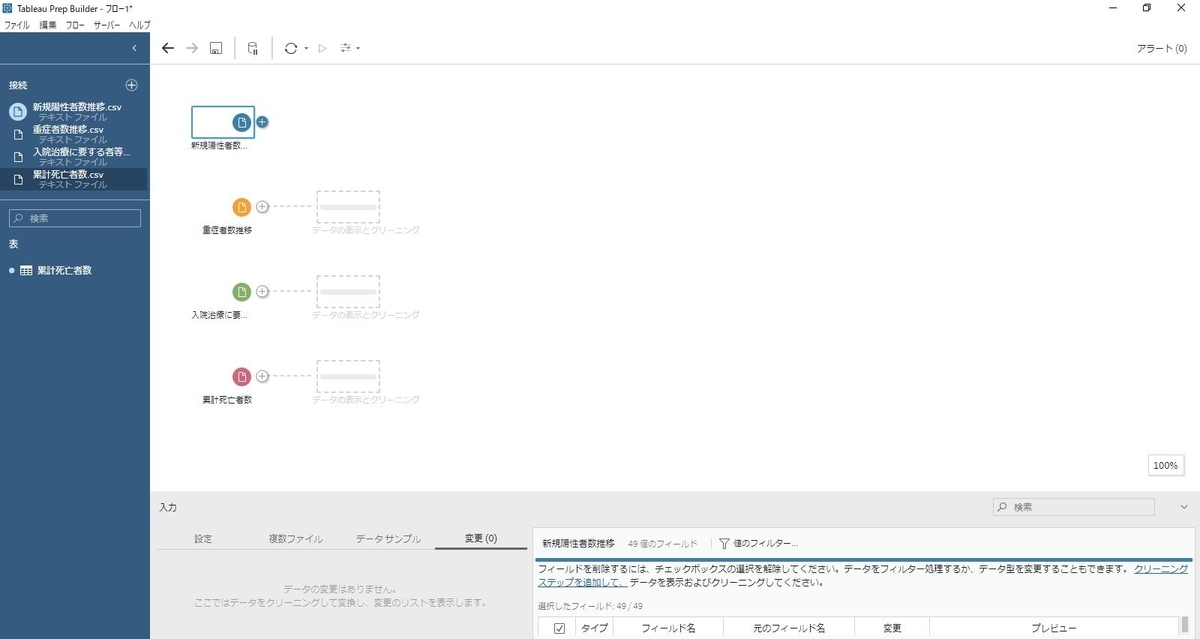Collapse the connections pane with the chevron

pos(134,48)
